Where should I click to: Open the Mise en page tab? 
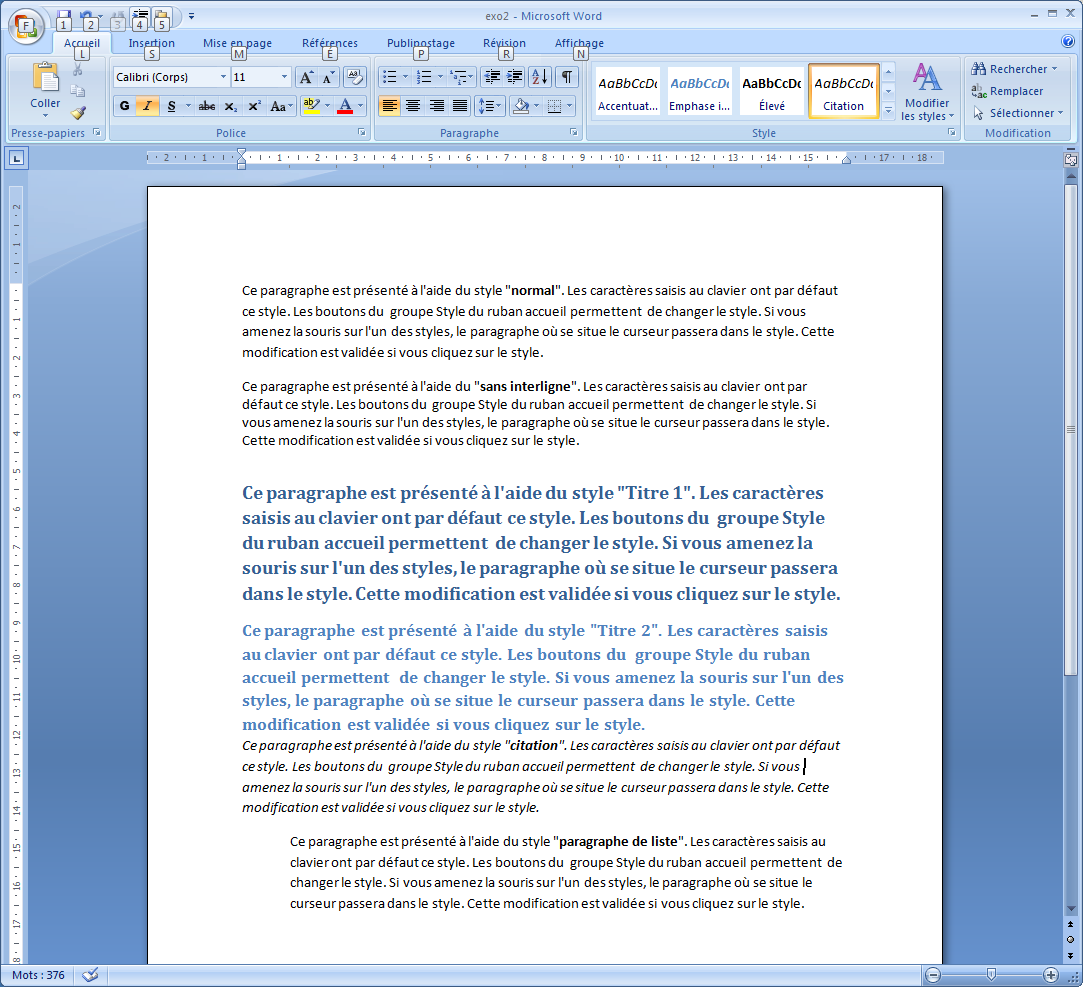pos(237,43)
